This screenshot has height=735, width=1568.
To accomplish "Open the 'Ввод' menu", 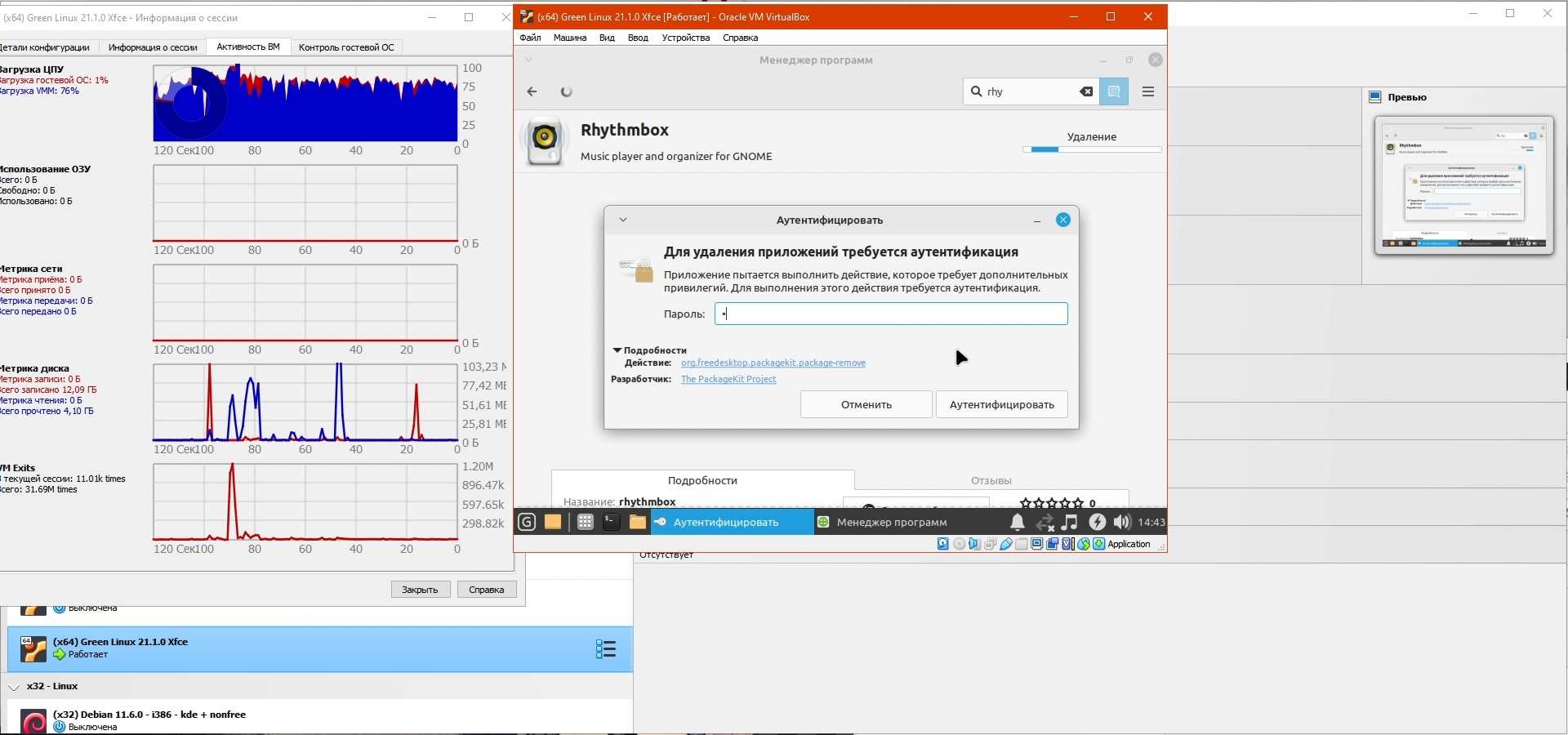I will (638, 38).
